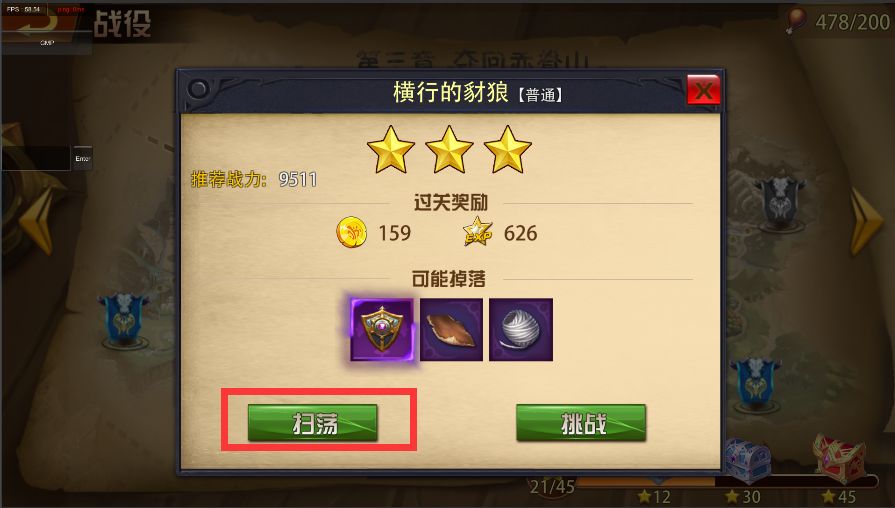Click the 扫荡 sweep button
The image size is (895, 508).
point(312,423)
